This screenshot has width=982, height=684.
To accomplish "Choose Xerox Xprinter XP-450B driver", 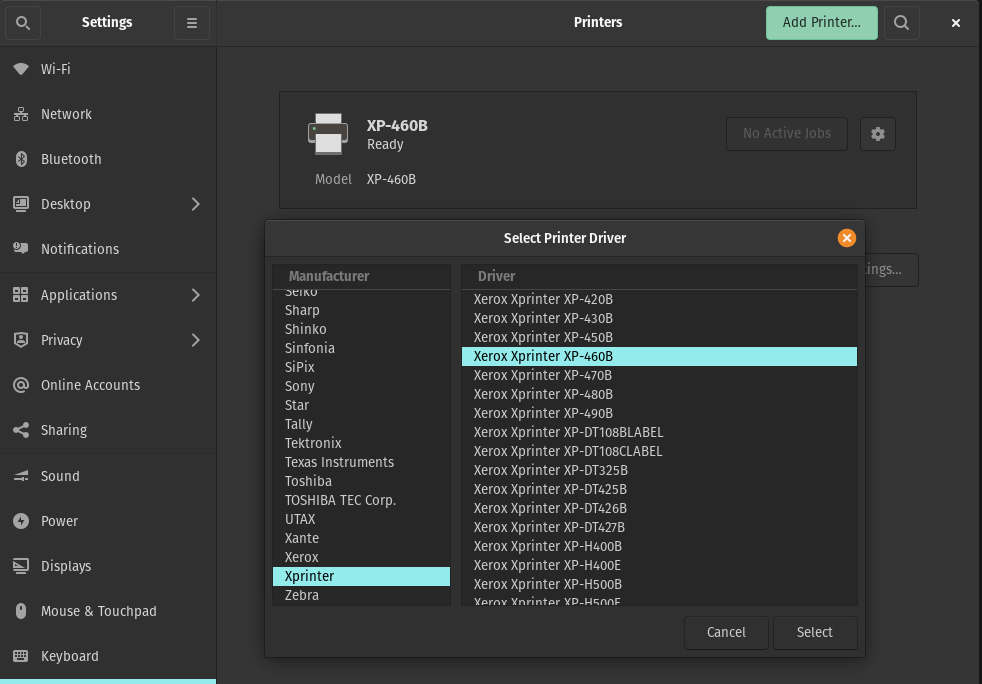I will pos(659,338).
